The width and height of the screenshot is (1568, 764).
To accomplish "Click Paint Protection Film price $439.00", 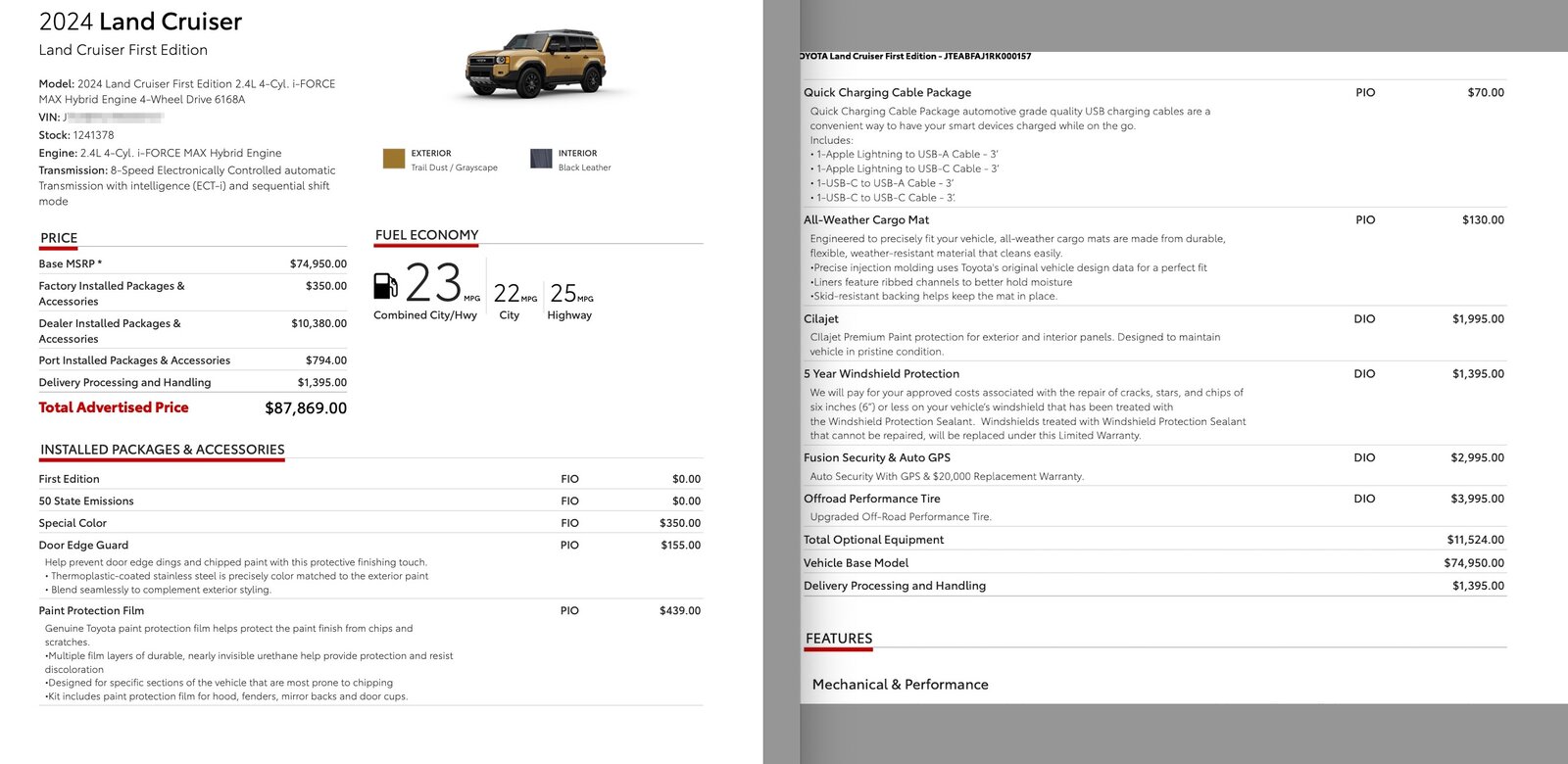I will click(680, 610).
